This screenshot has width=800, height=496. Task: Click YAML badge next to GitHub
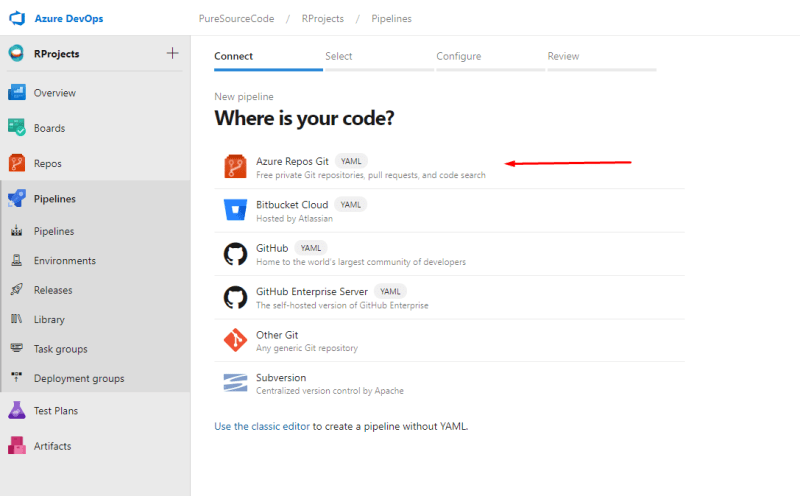pyautogui.click(x=311, y=248)
